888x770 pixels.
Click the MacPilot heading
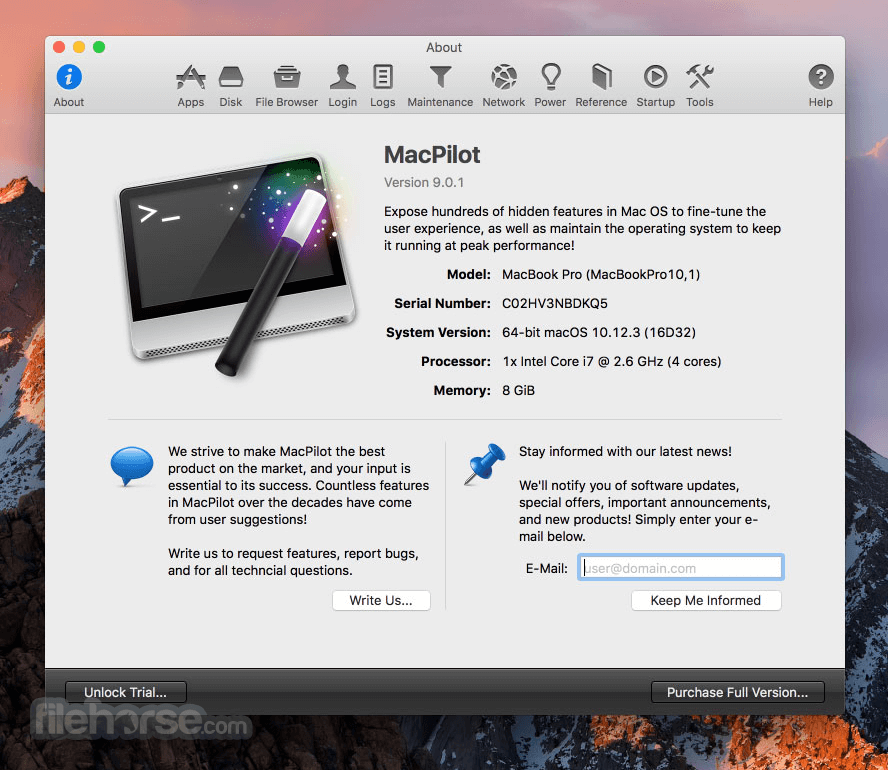(432, 155)
